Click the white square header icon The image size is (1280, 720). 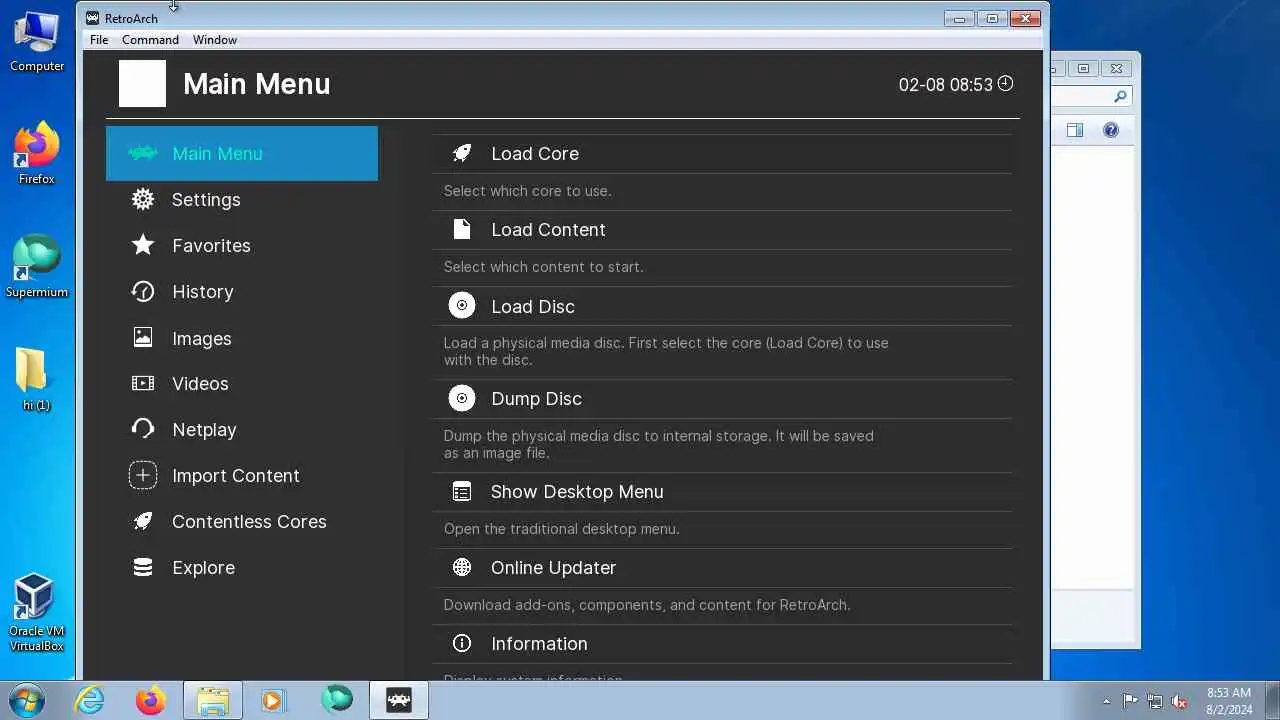[142, 83]
